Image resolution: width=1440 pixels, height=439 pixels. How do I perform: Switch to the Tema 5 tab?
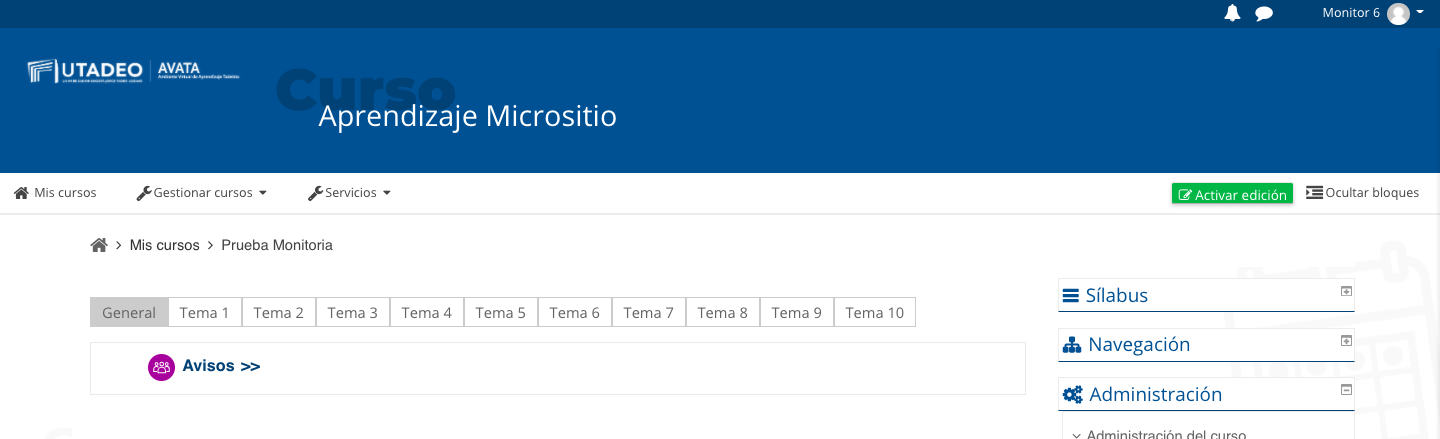pyautogui.click(x=501, y=312)
